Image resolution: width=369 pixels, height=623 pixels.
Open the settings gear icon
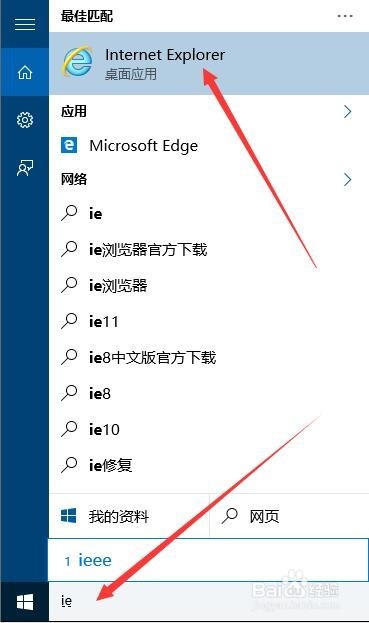25,120
